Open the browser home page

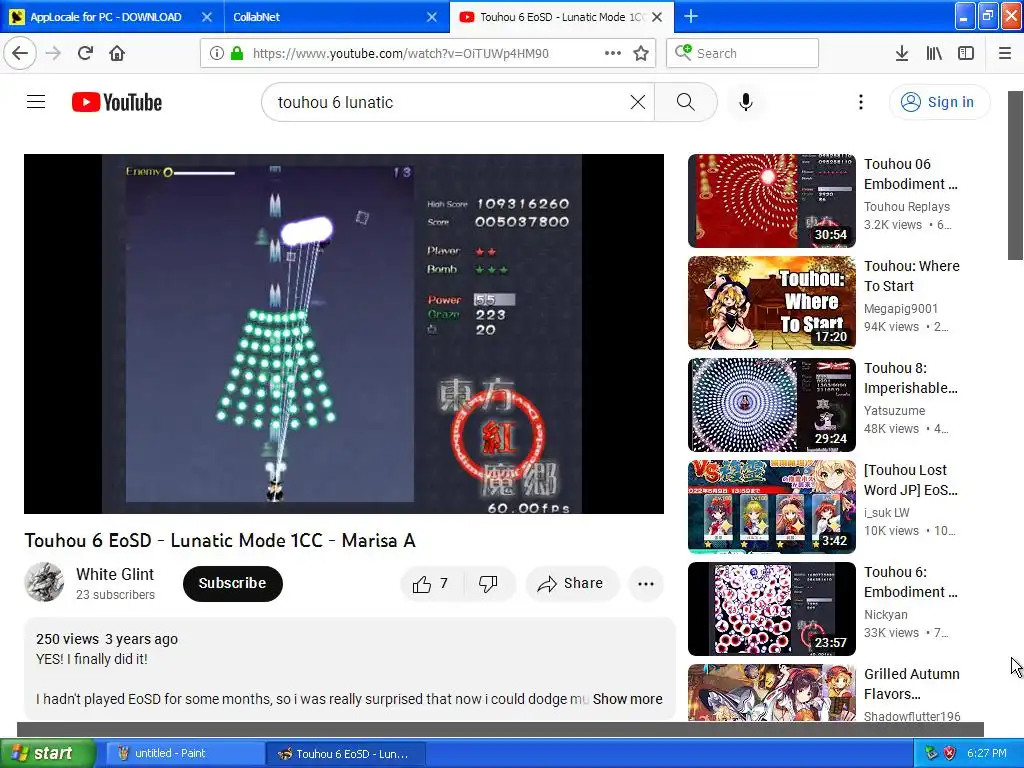click(117, 53)
